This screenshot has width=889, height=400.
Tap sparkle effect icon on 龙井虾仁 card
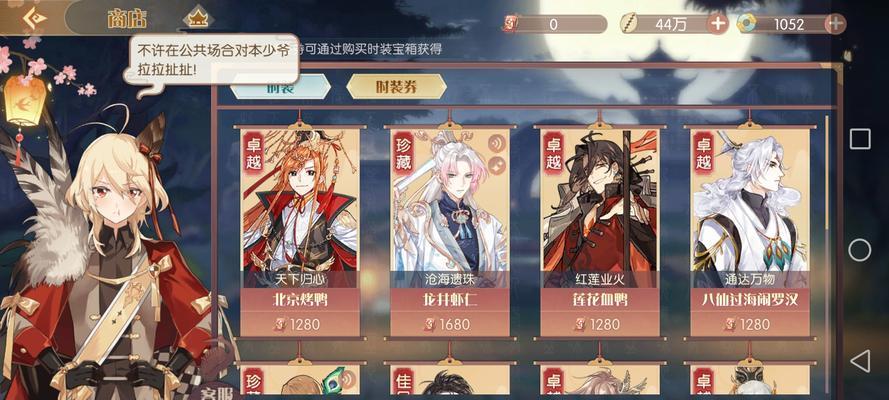coord(497,165)
